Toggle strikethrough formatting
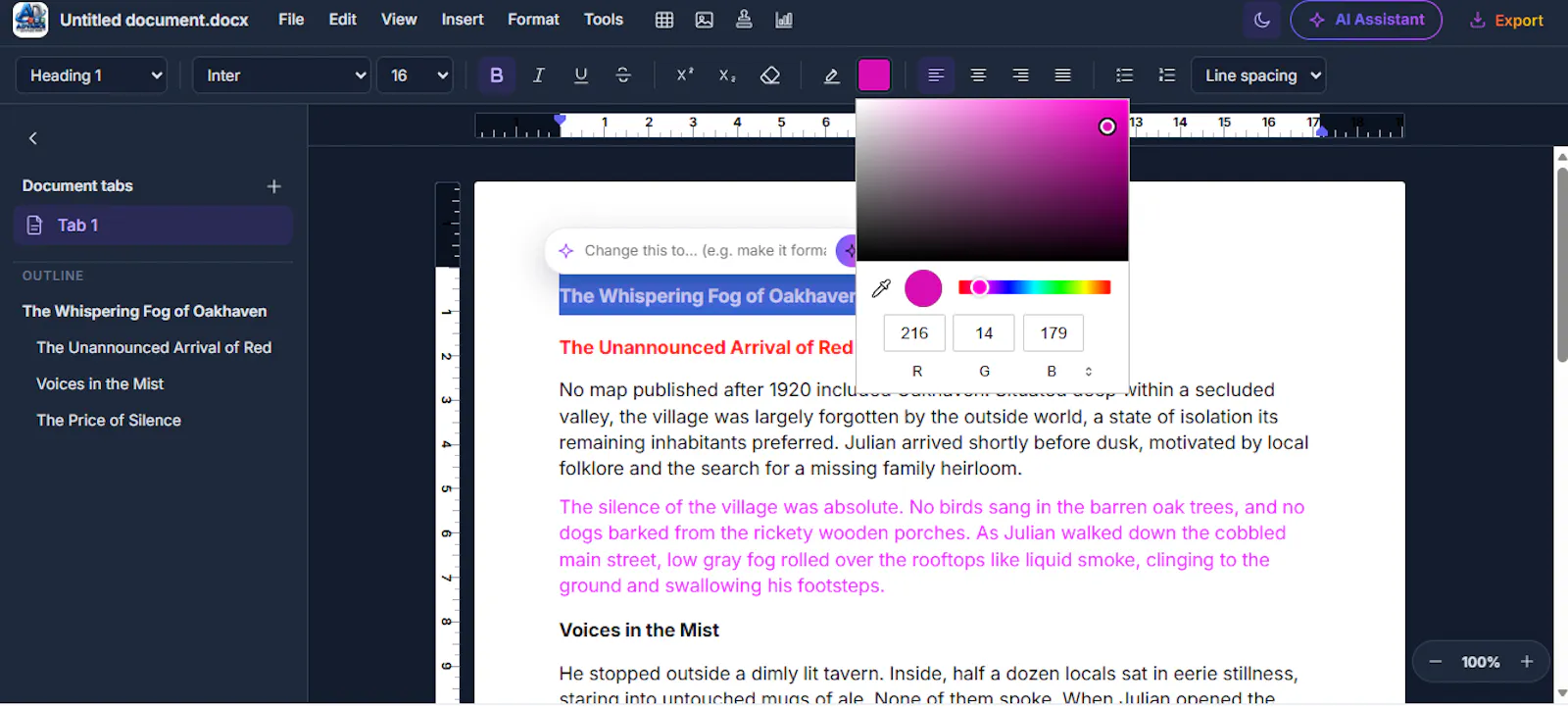 (623, 76)
